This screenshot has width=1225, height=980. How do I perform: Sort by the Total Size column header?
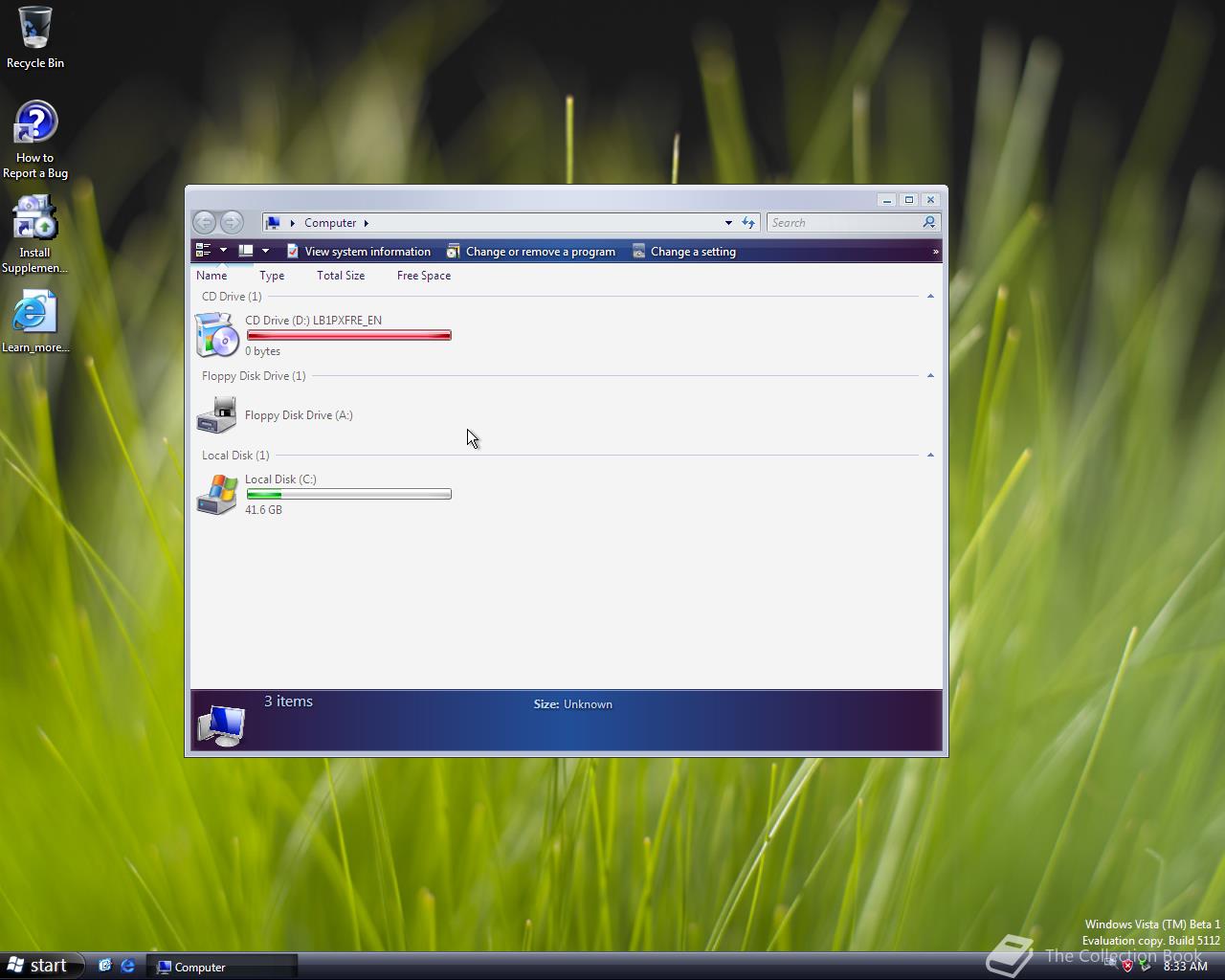(x=341, y=276)
